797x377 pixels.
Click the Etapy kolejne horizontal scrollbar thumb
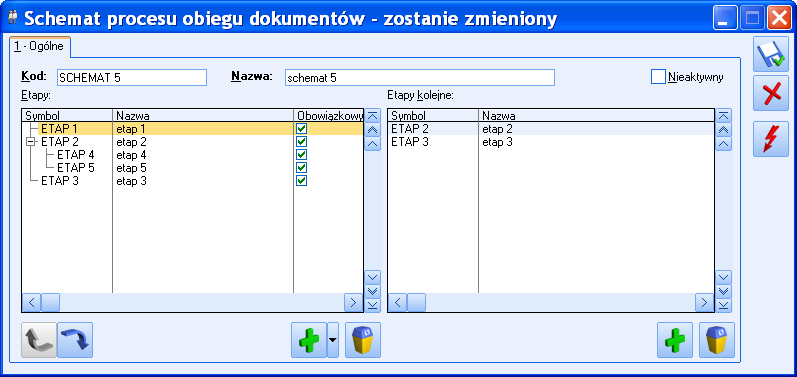click(x=416, y=303)
